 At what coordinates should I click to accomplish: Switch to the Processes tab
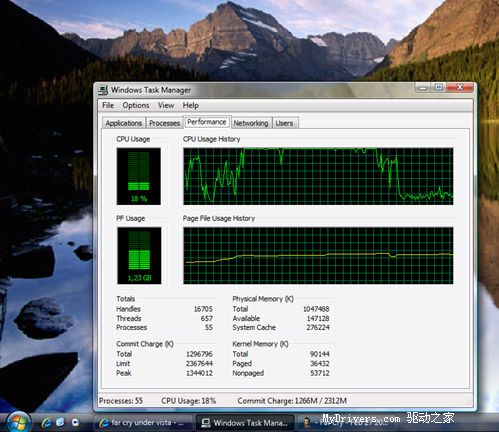tap(164, 123)
